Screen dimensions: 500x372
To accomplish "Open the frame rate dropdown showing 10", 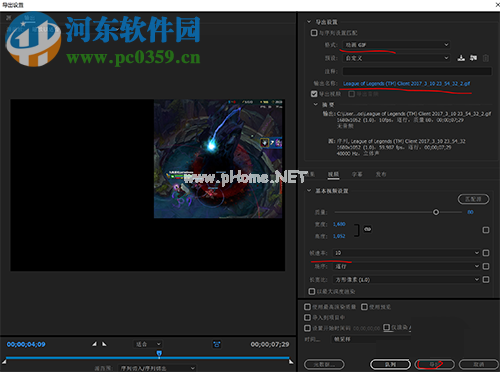I will click(x=407, y=253).
